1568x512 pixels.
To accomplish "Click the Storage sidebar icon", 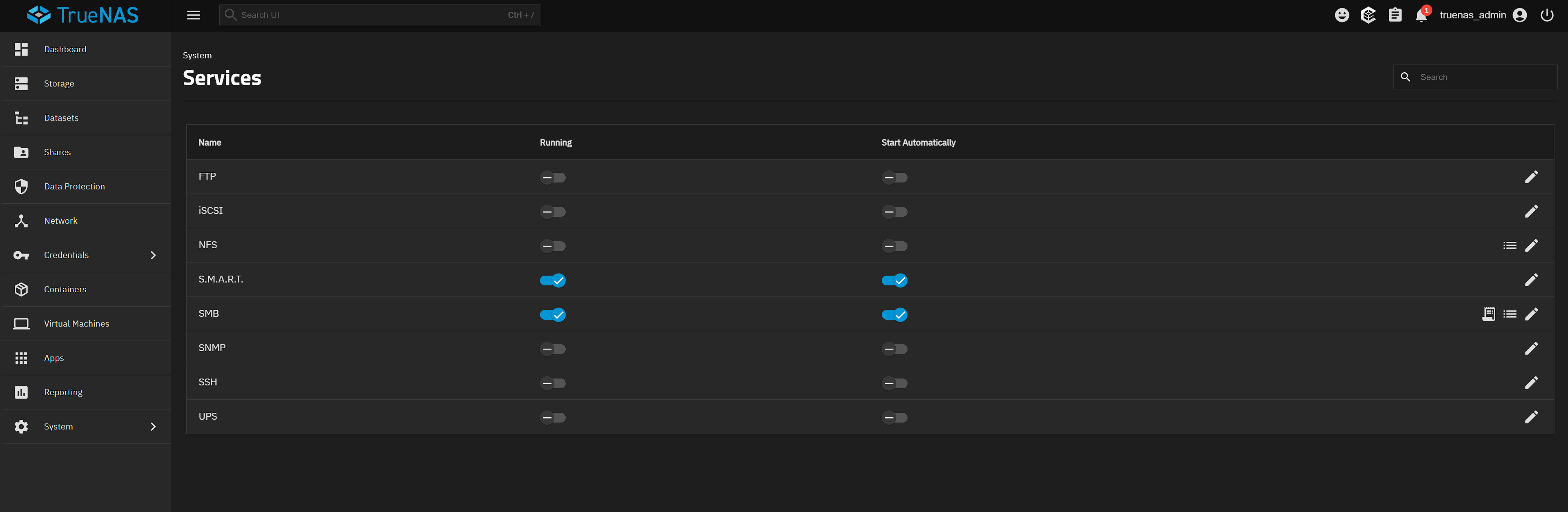I will 21,83.
